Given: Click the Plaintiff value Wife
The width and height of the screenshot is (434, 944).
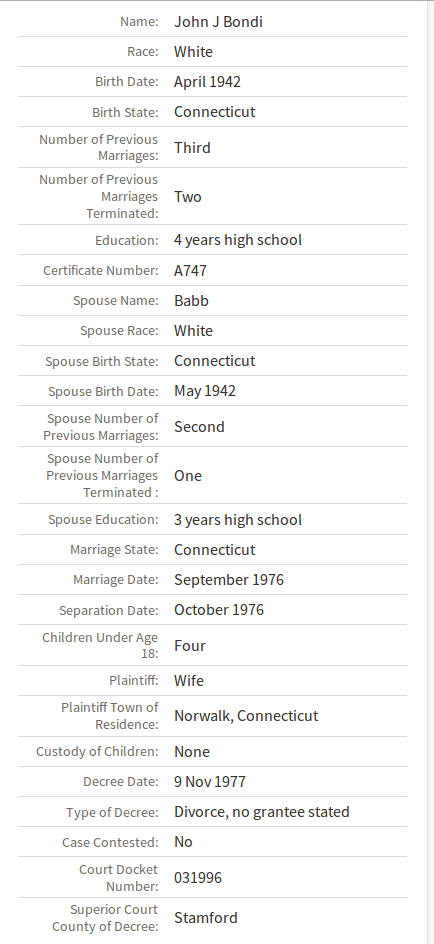Looking at the screenshot, I should [189, 681].
